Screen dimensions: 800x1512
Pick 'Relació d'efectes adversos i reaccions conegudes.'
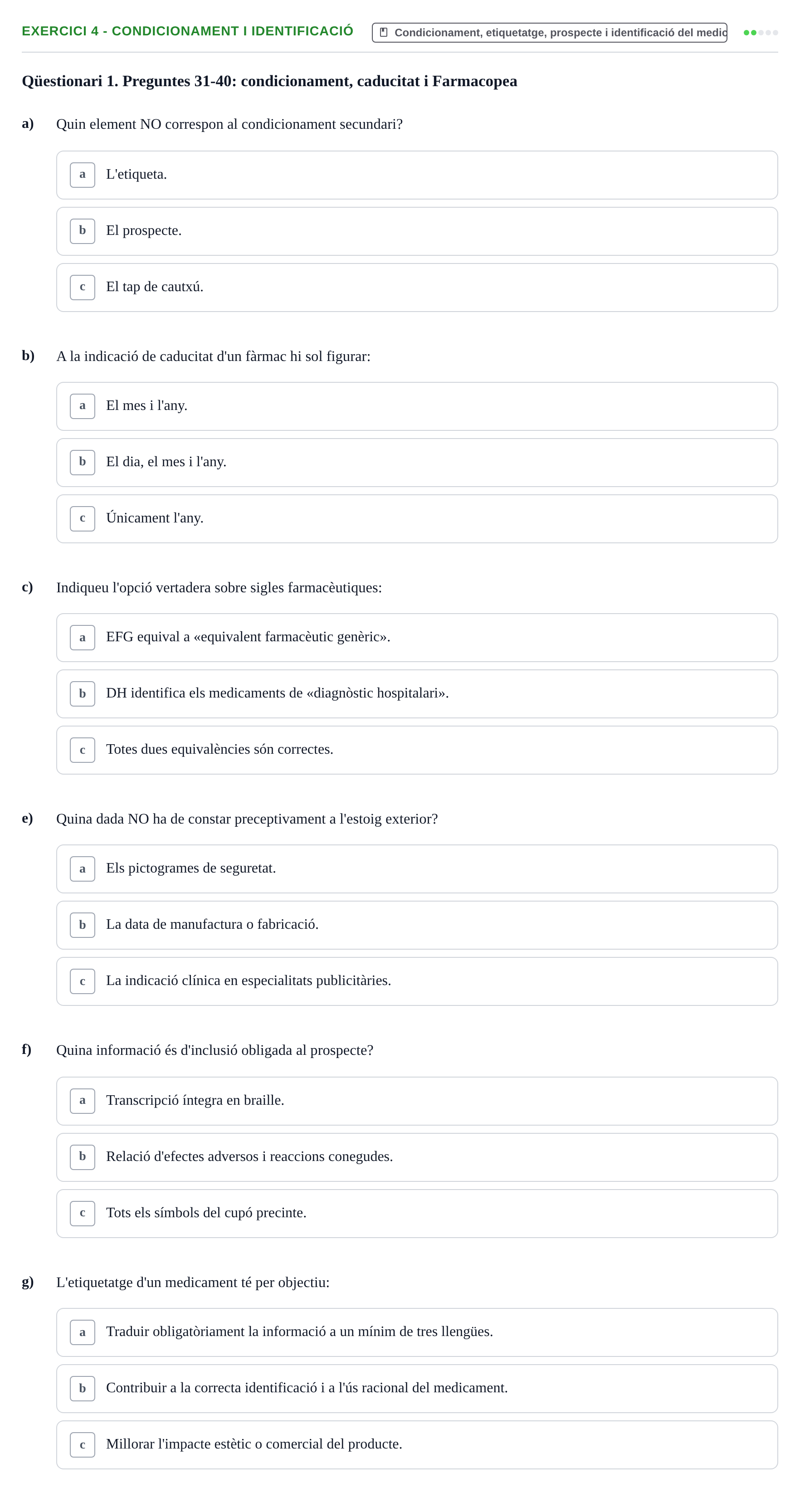(x=417, y=1157)
